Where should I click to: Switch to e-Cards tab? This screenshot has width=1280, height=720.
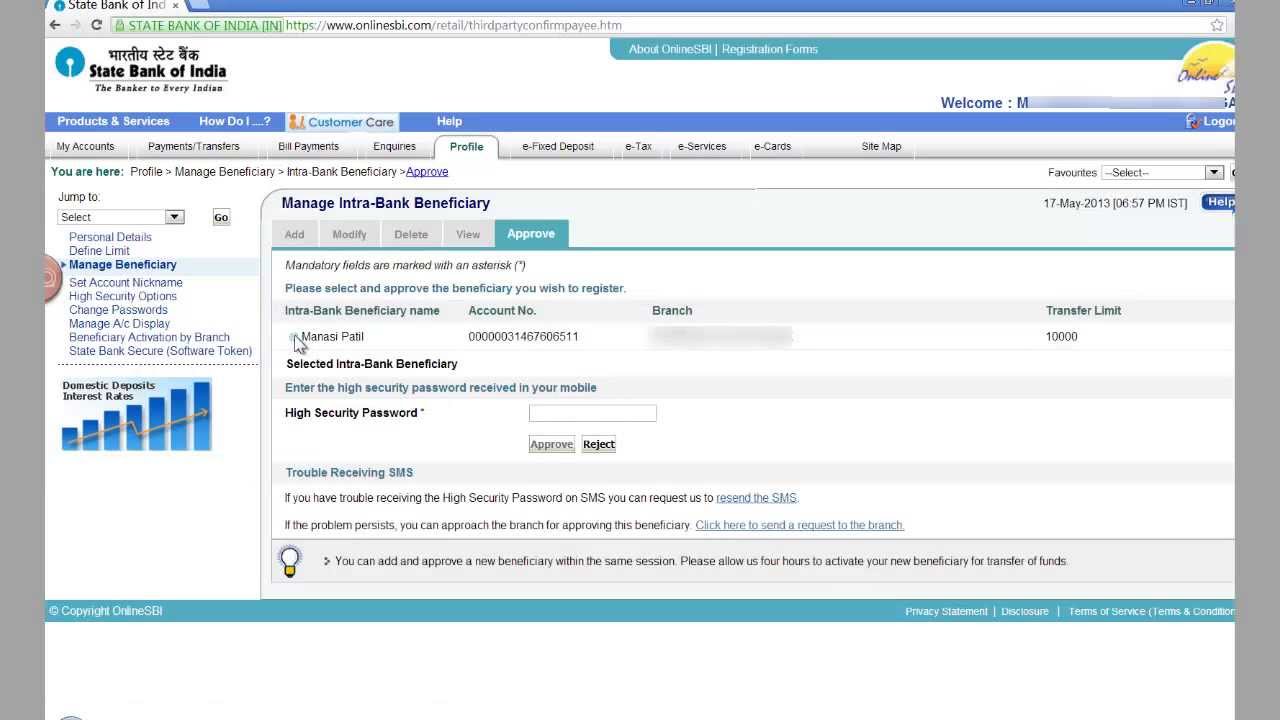point(772,146)
